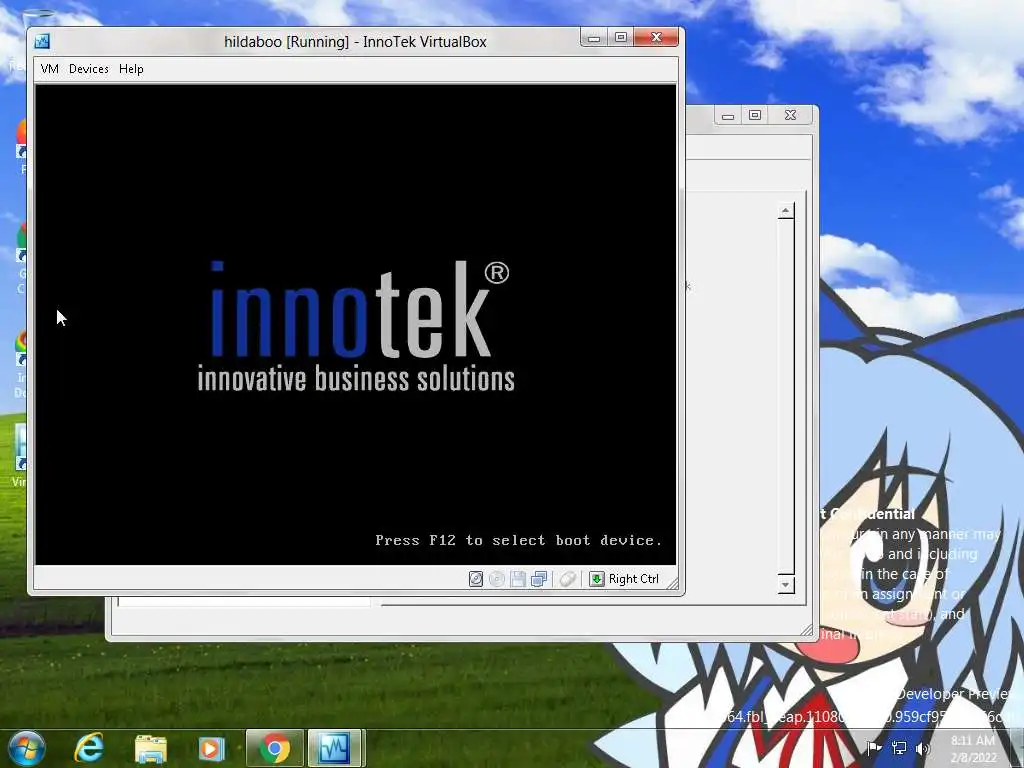Close the background window behind VirtualBox
Image resolution: width=1024 pixels, height=768 pixels.
coord(790,116)
